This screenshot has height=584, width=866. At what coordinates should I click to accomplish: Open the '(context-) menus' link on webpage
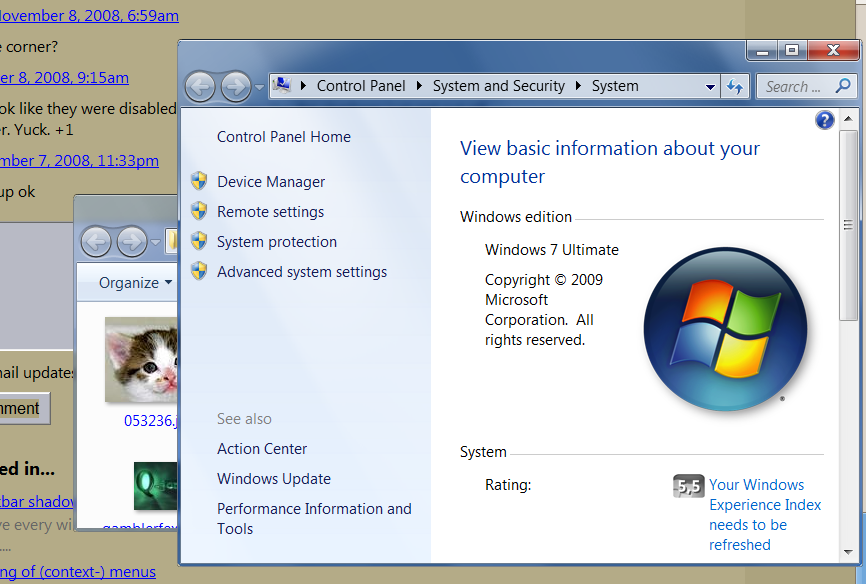(x=78, y=572)
